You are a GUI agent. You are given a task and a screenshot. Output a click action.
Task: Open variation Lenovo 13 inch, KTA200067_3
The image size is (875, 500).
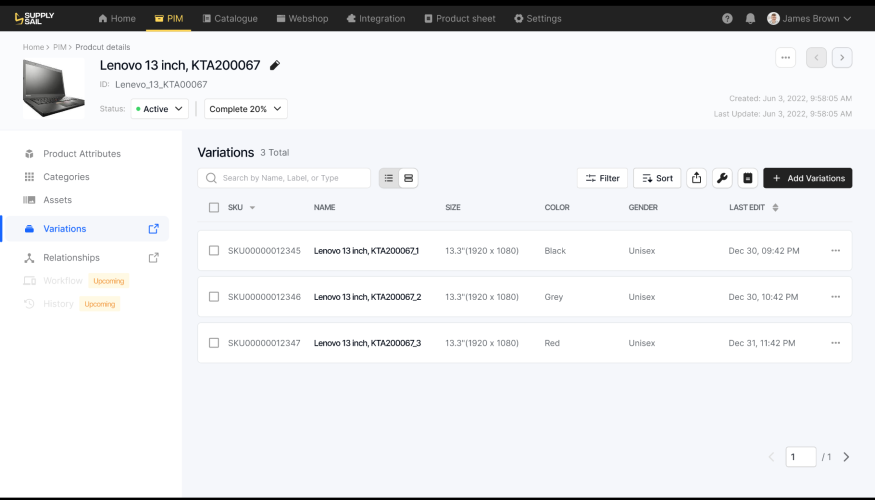(367, 343)
